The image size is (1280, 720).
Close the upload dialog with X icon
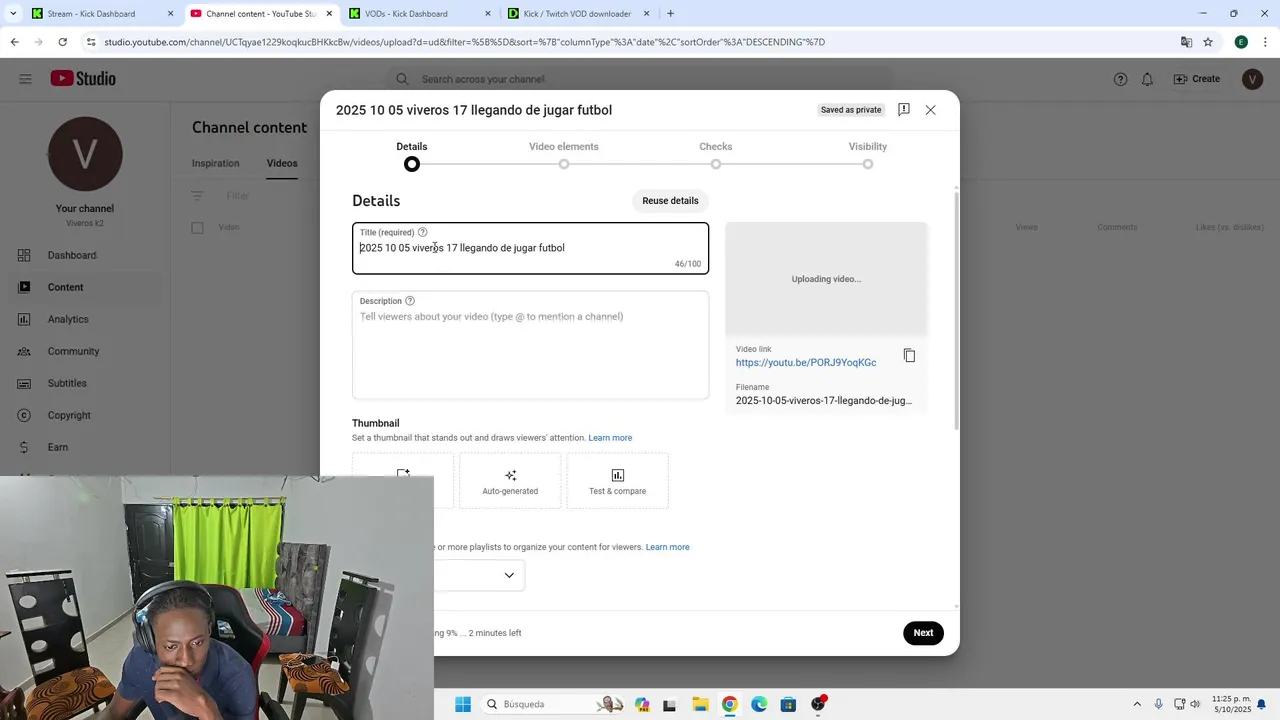tap(930, 110)
